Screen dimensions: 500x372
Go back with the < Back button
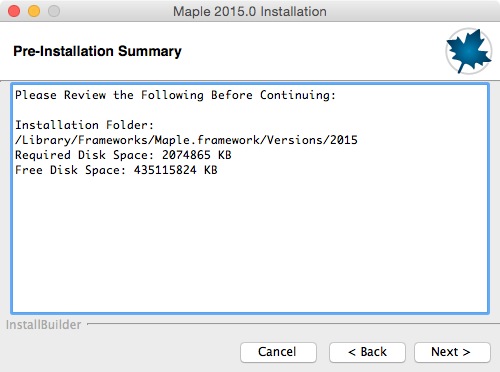click(x=367, y=352)
